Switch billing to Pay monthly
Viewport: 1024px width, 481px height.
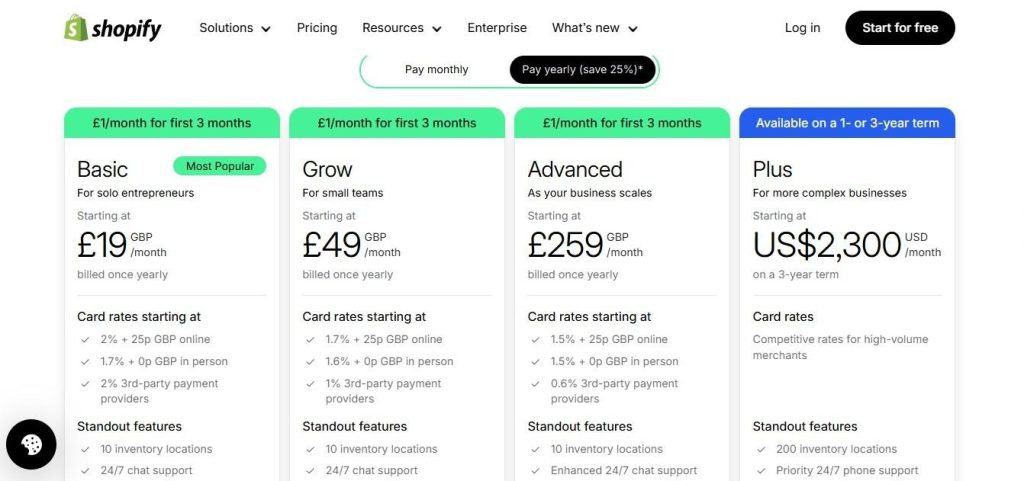point(436,70)
